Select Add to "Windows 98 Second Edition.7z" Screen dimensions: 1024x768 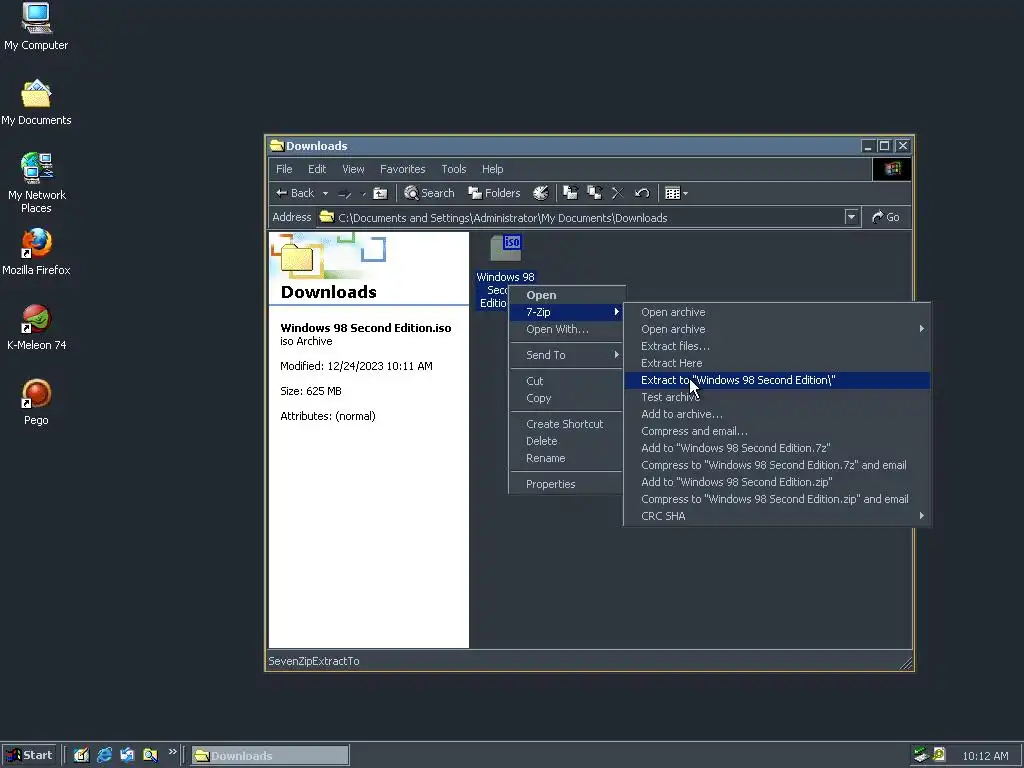(x=776, y=448)
